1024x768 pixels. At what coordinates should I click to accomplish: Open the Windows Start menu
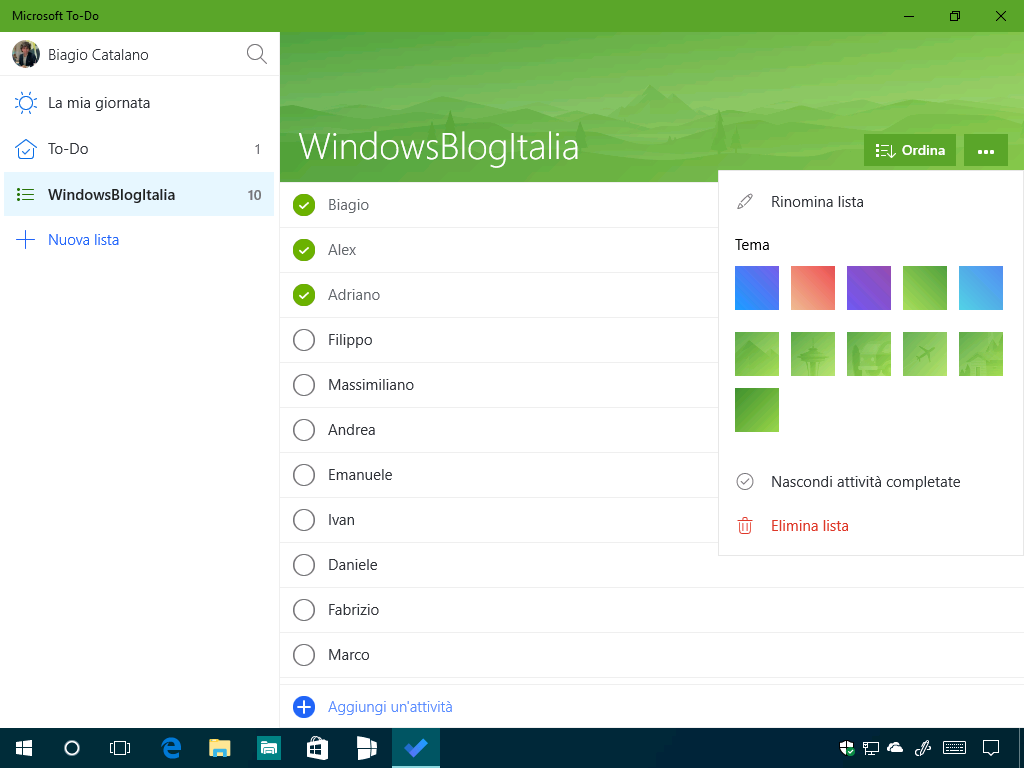point(24,748)
